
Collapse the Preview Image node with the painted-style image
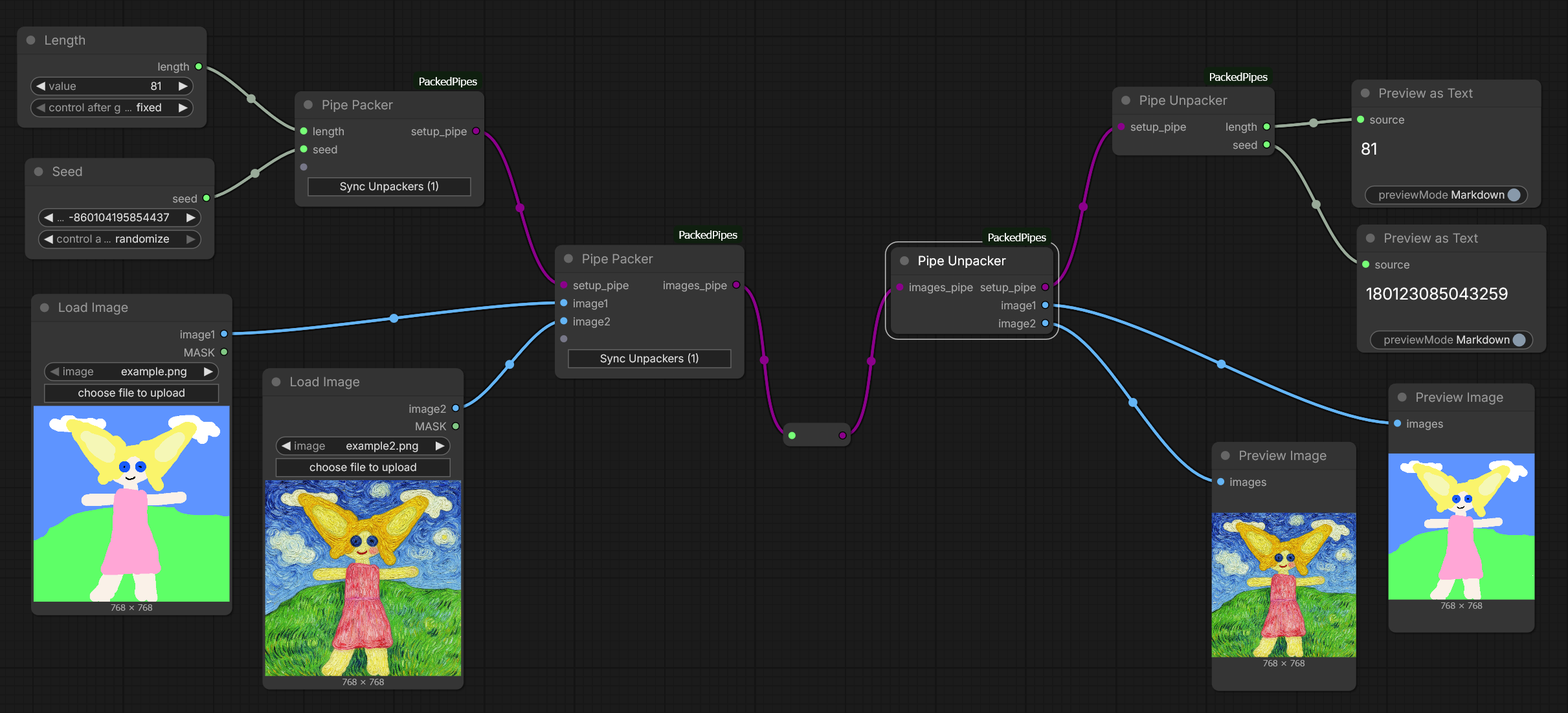click(1226, 455)
